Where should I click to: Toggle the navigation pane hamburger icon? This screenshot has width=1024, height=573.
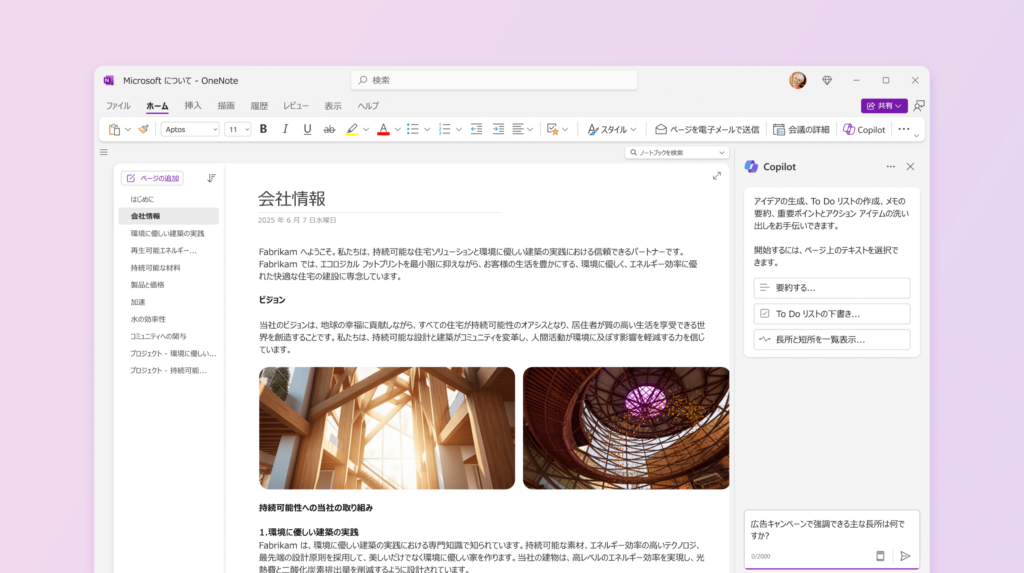(104, 152)
